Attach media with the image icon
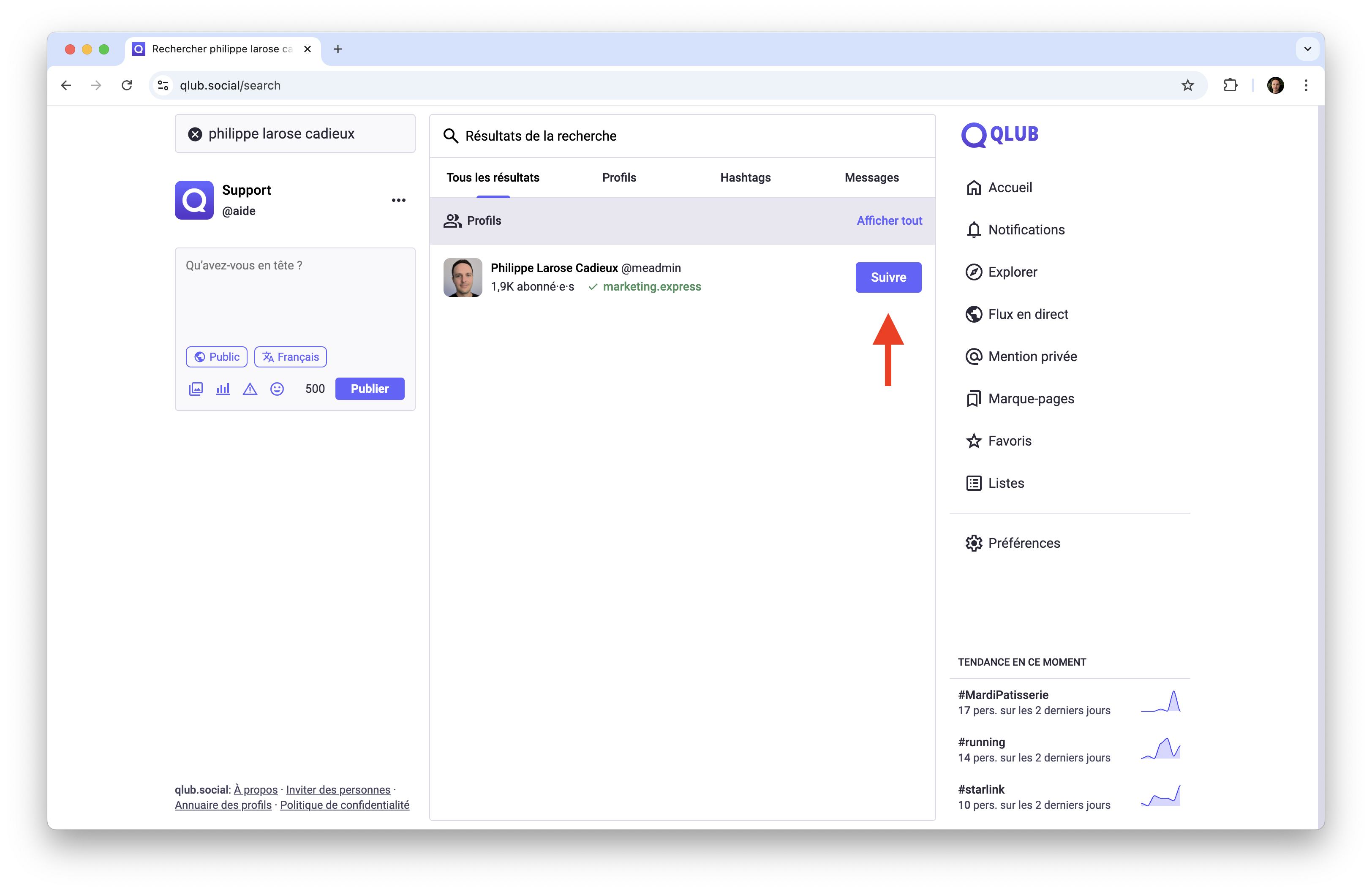Image resolution: width=1372 pixels, height=892 pixels. pos(196,389)
